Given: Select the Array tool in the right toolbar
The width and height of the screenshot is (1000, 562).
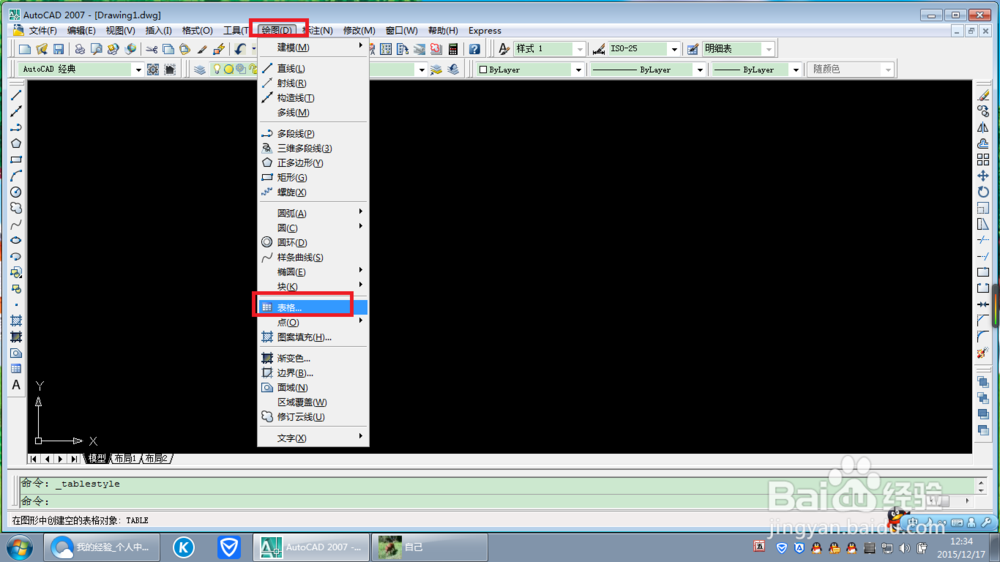Looking at the screenshot, I should (x=983, y=159).
